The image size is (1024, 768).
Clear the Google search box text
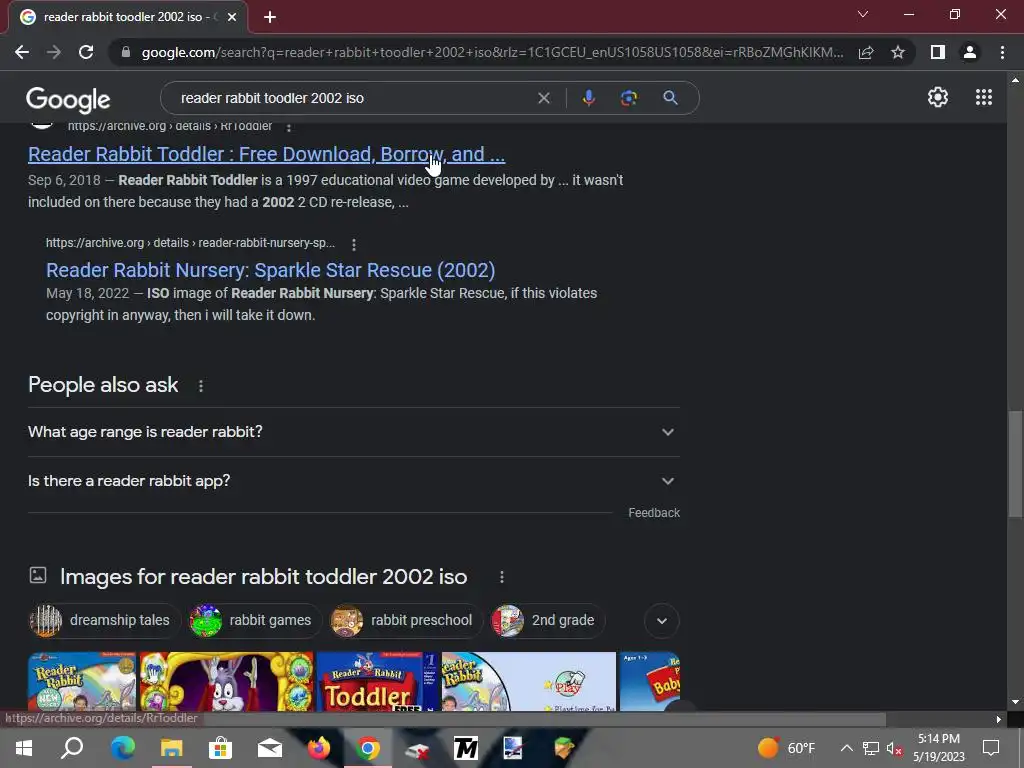tap(543, 98)
